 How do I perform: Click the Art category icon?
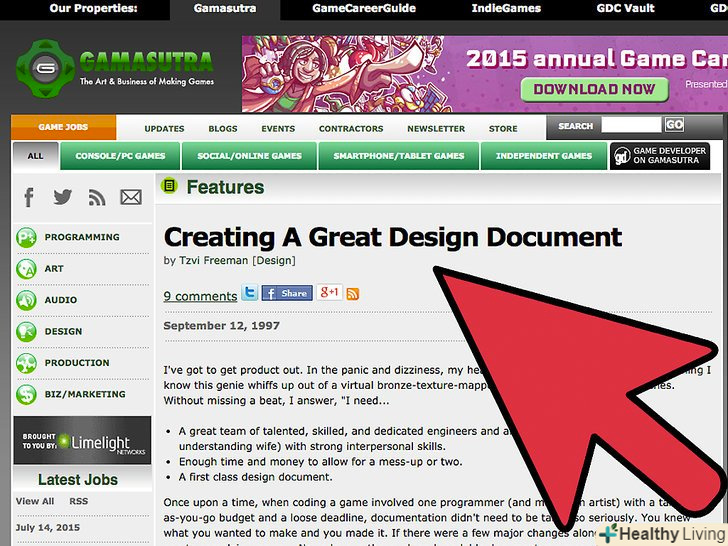26,269
